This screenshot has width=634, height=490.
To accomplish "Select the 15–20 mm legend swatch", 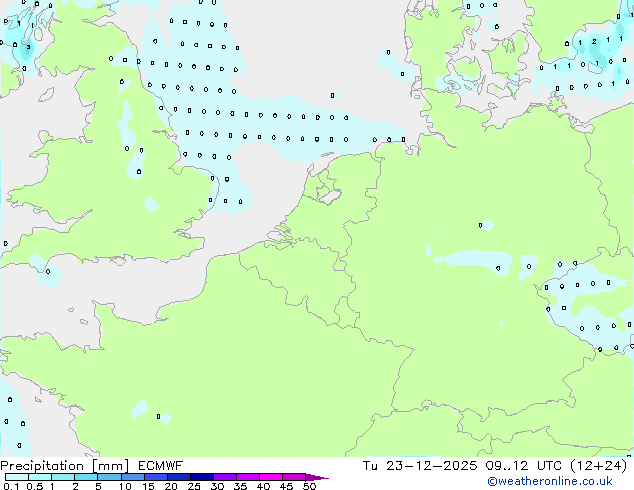I will (156, 477).
